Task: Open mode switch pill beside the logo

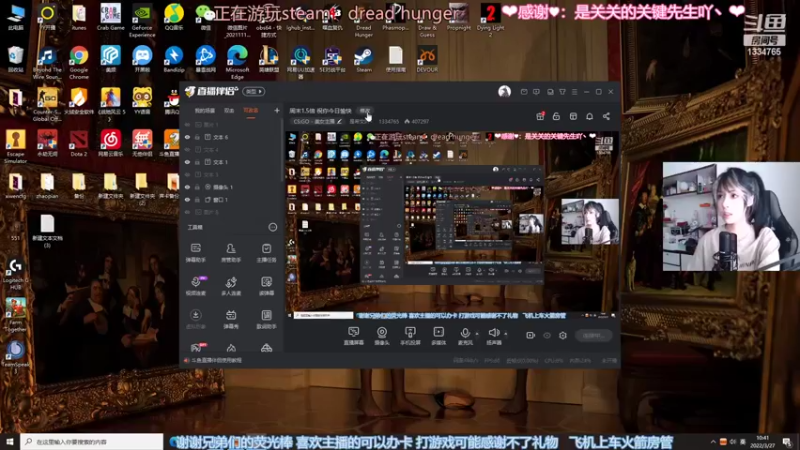Action: click(254, 91)
